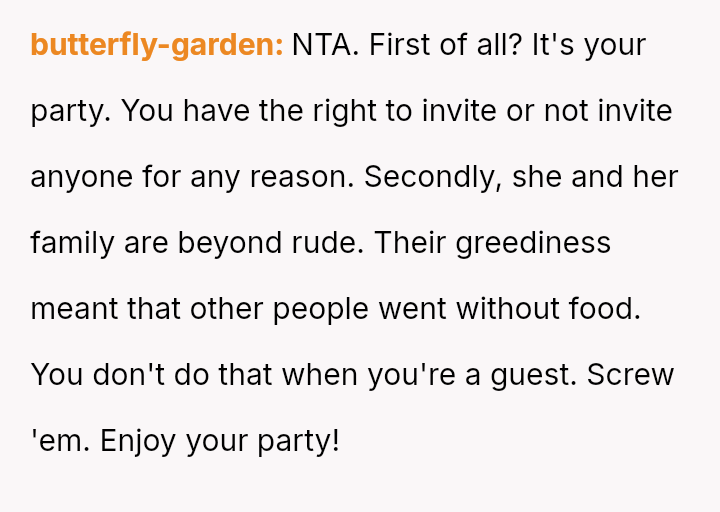The width and height of the screenshot is (720, 512).
Task: Click the words "when you're a guest"
Action: (x=430, y=375)
